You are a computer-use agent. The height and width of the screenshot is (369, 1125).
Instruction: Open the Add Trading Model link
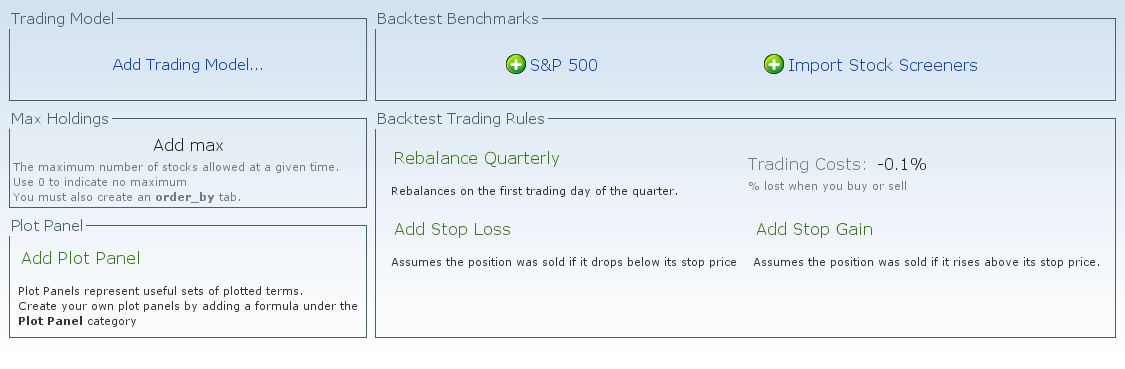coord(188,65)
